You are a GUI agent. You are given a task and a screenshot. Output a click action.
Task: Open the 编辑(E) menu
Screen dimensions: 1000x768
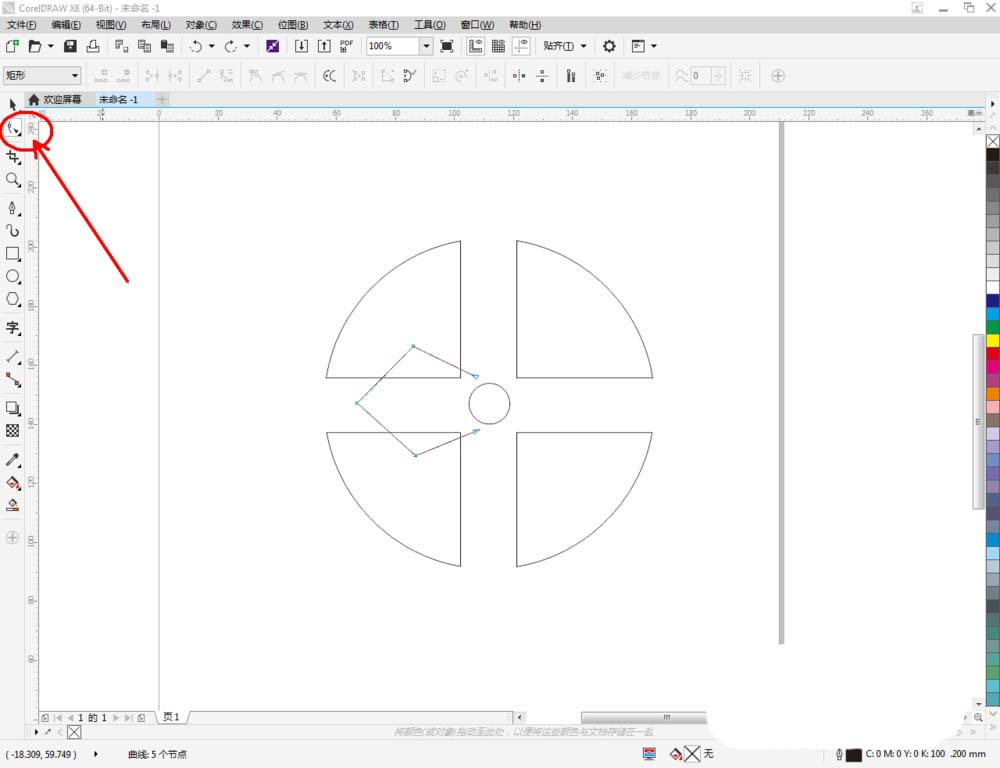[66, 25]
